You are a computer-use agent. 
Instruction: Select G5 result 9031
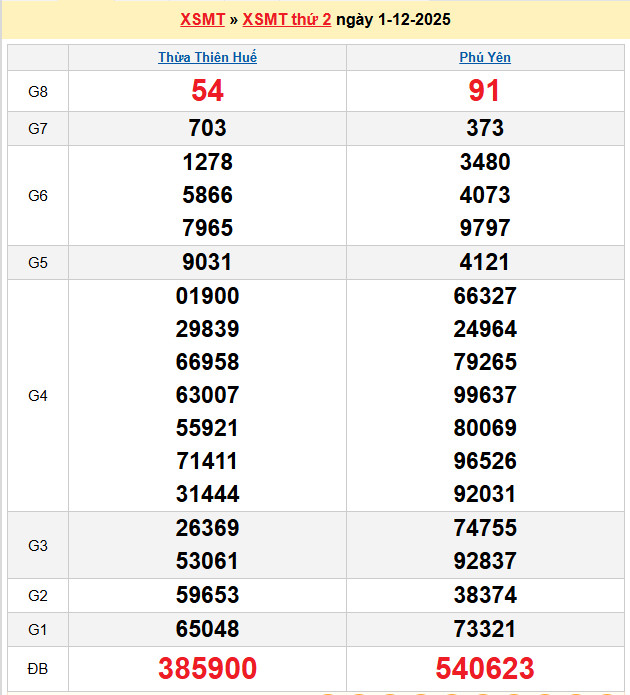click(207, 262)
